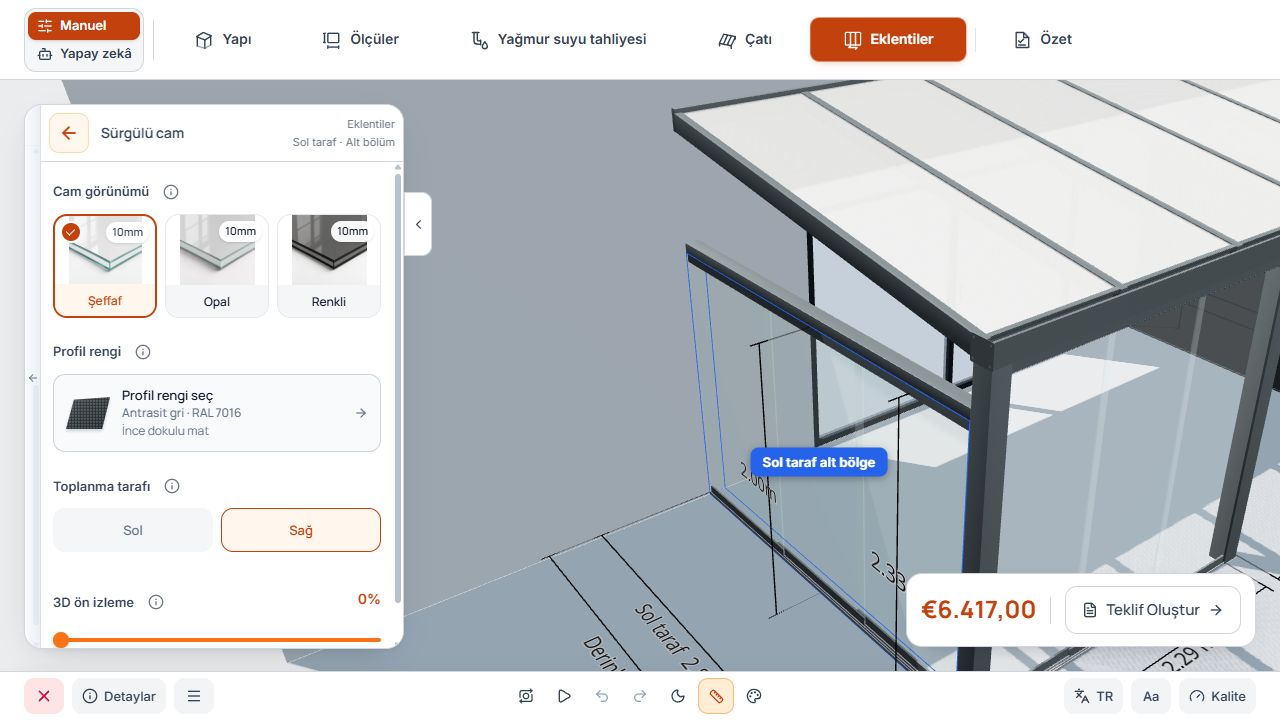Open info icon beside Toplanma tarafı

[x=172, y=486]
